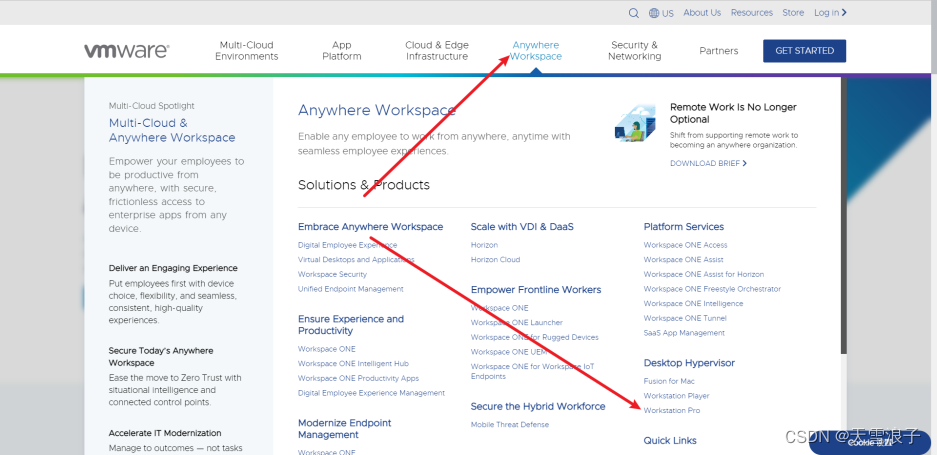Select Anywhere Workspace menu tab
This screenshot has width=937, height=455.
[x=536, y=51]
